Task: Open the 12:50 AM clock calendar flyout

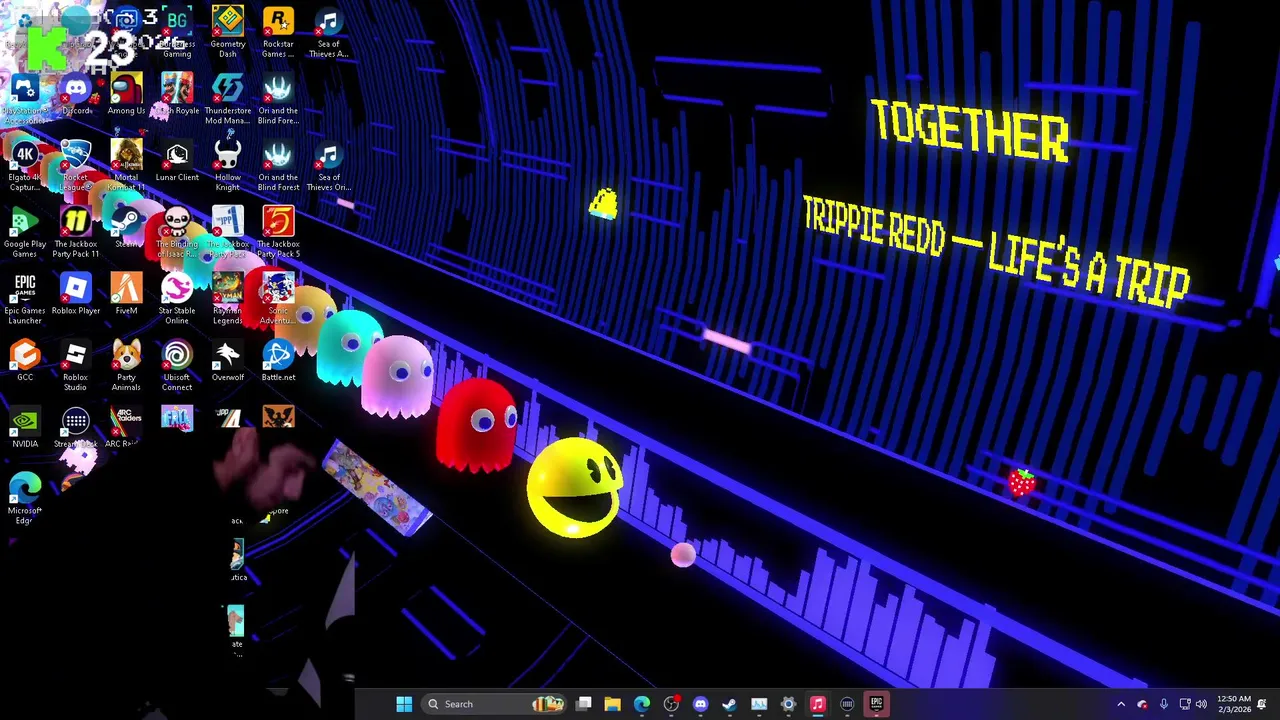Action: coord(1234,704)
